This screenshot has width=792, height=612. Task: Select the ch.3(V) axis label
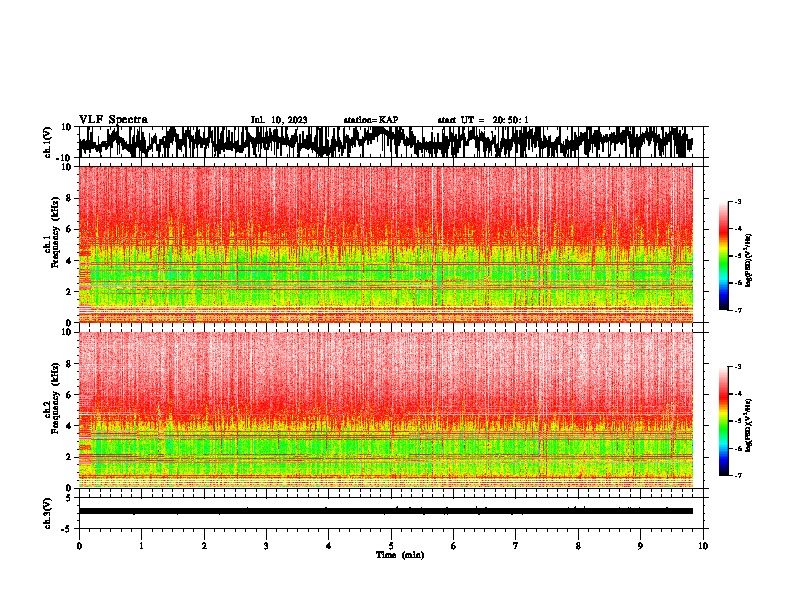coord(48,513)
